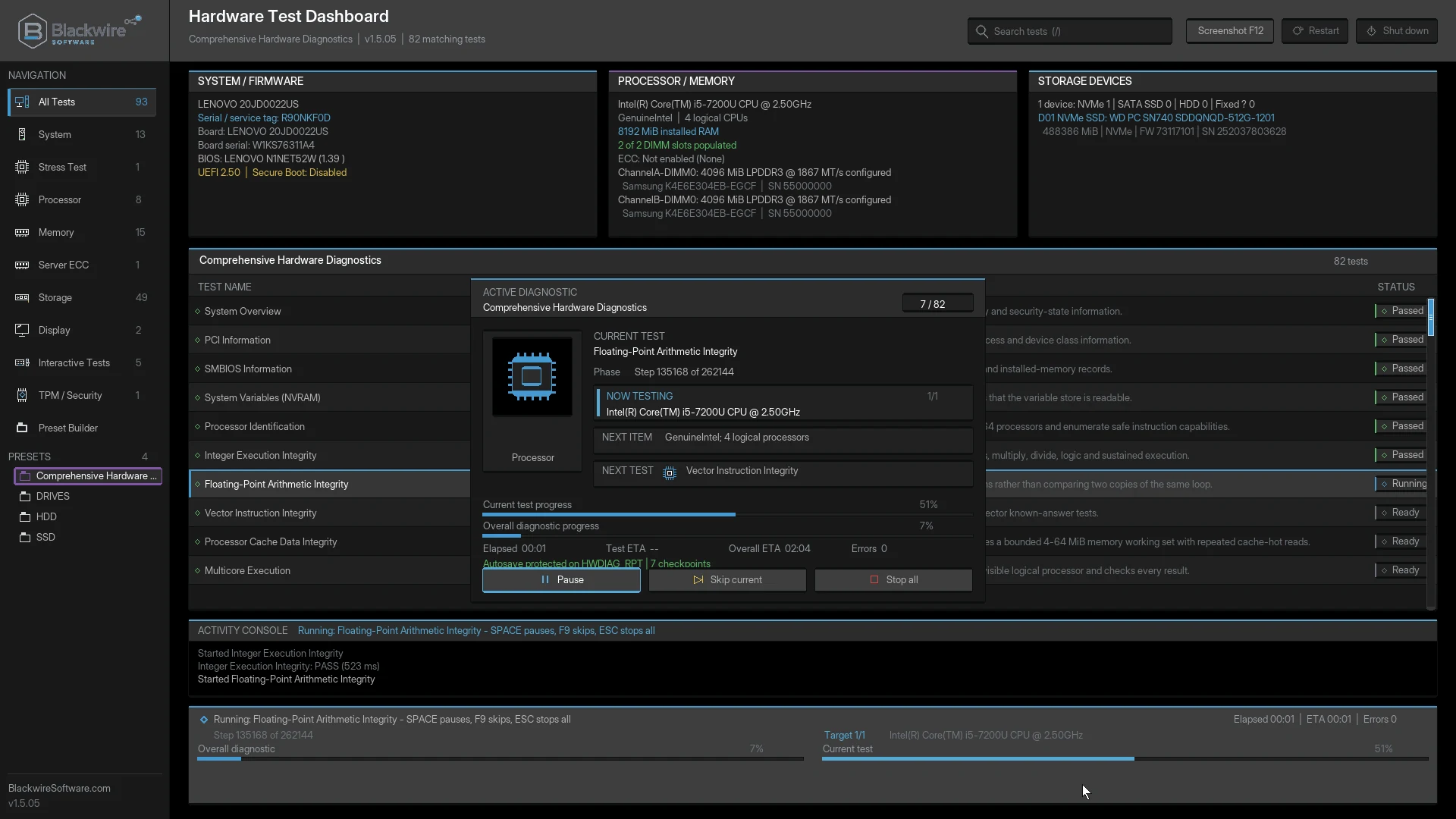Pause the running diagnostic
This screenshot has height=819, width=1456.
561,580
